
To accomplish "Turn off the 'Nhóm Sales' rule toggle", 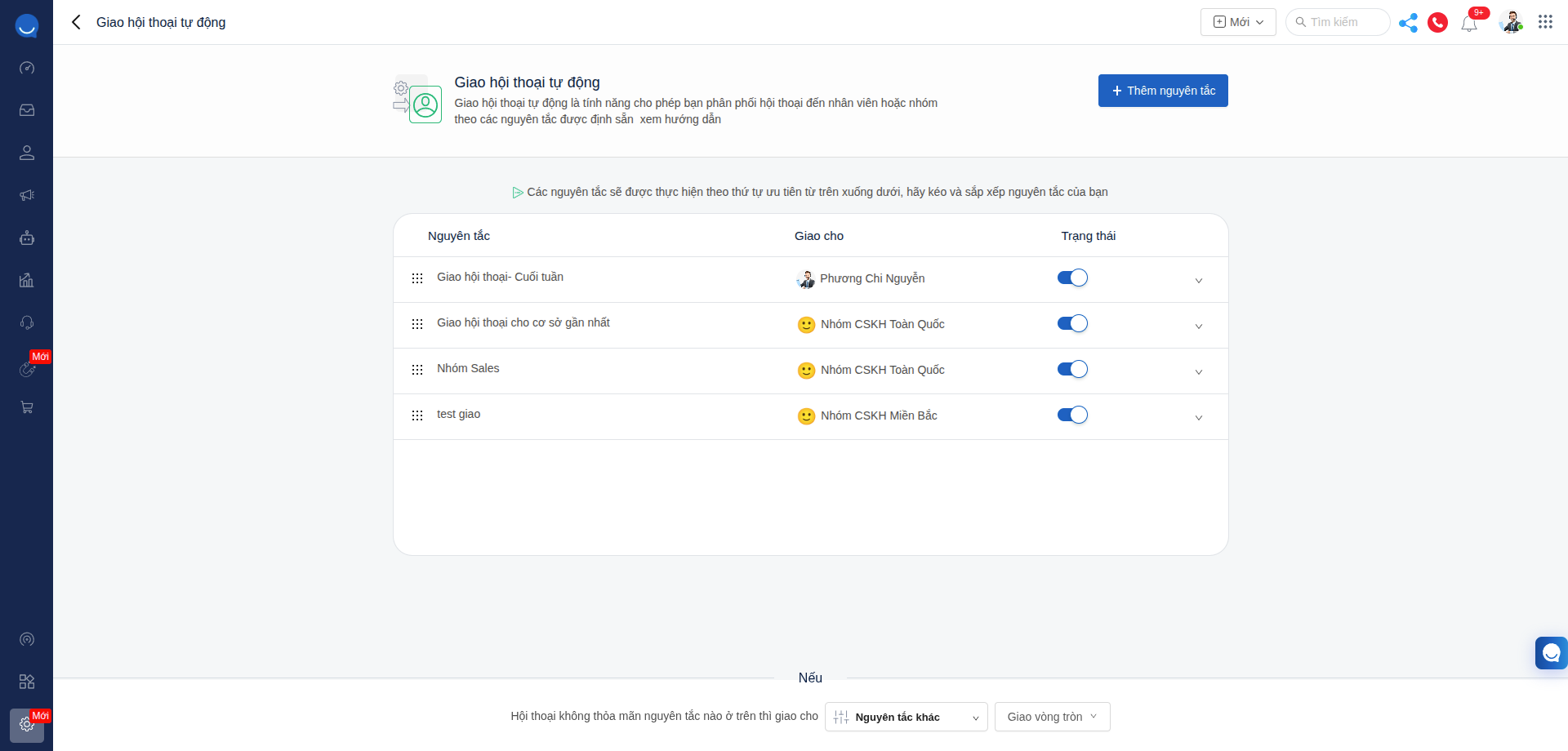I will click(x=1071, y=370).
